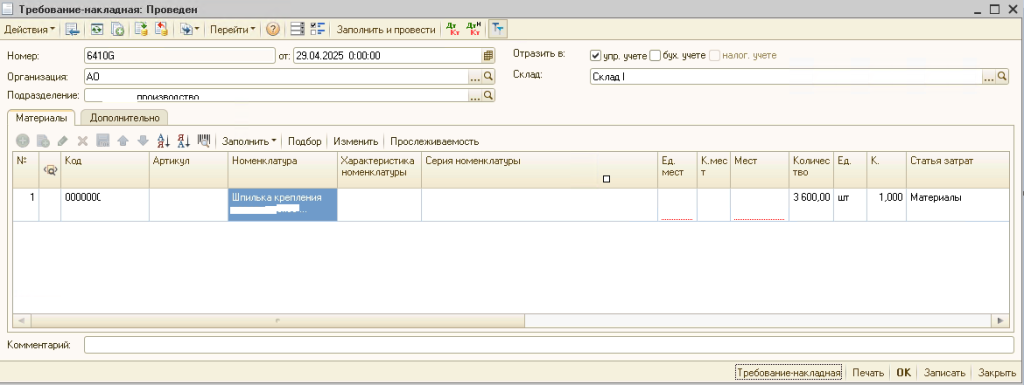Enable the бух. учете checkbox
The width and height of the screenshot is (1024, 385).
[655, 55]
